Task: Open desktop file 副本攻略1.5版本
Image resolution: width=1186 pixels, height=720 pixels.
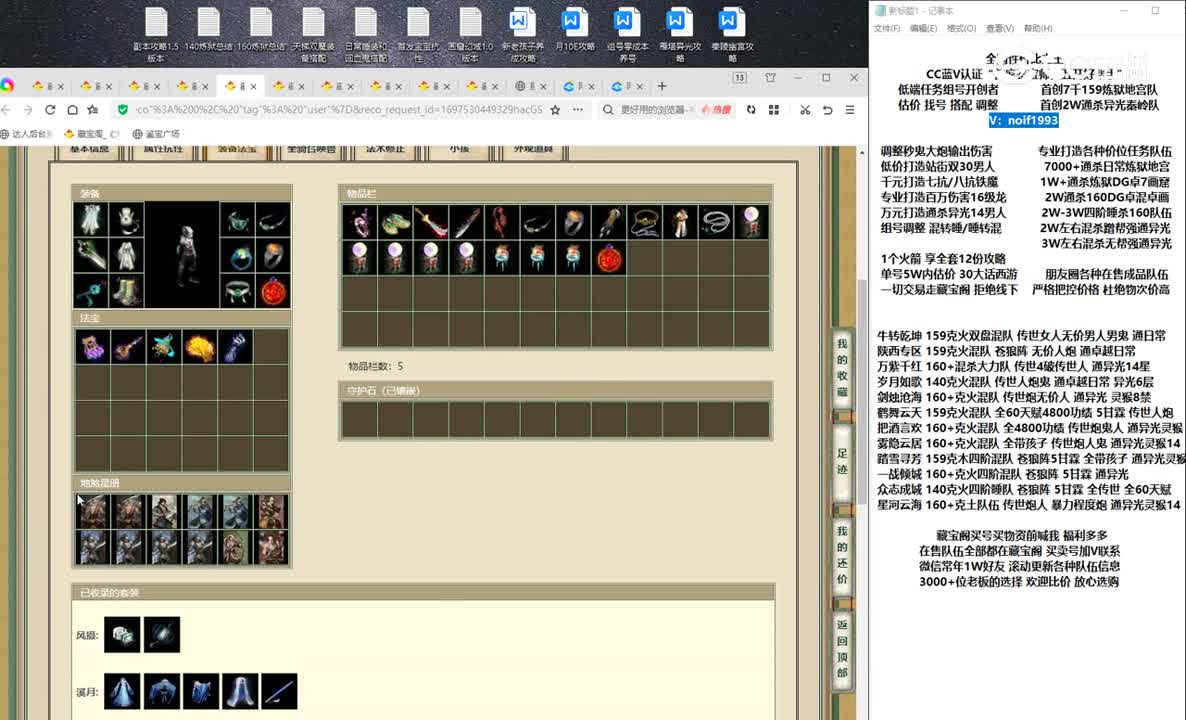Action: [156, 35]
